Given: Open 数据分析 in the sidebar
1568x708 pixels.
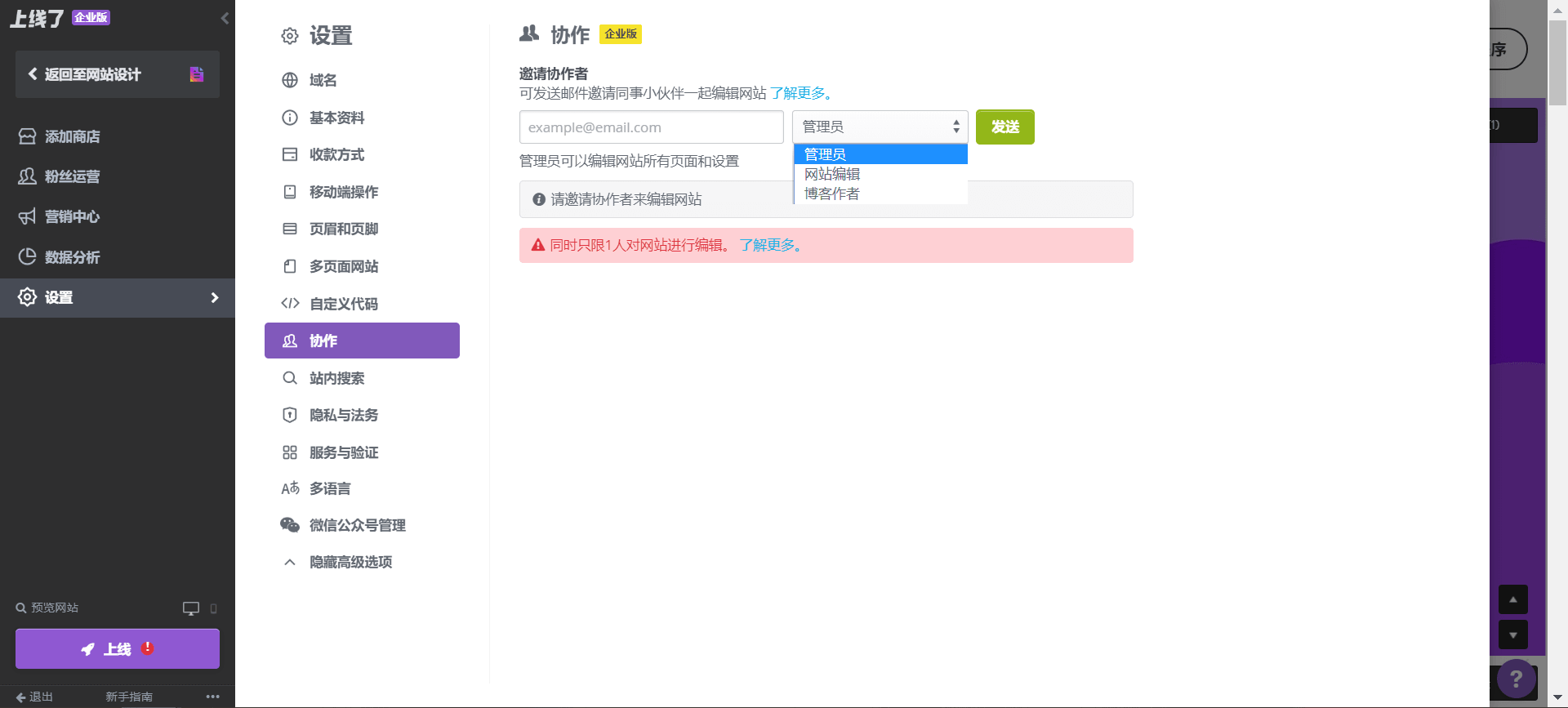Looking at the screenshot, I should (x=118, y=257).
